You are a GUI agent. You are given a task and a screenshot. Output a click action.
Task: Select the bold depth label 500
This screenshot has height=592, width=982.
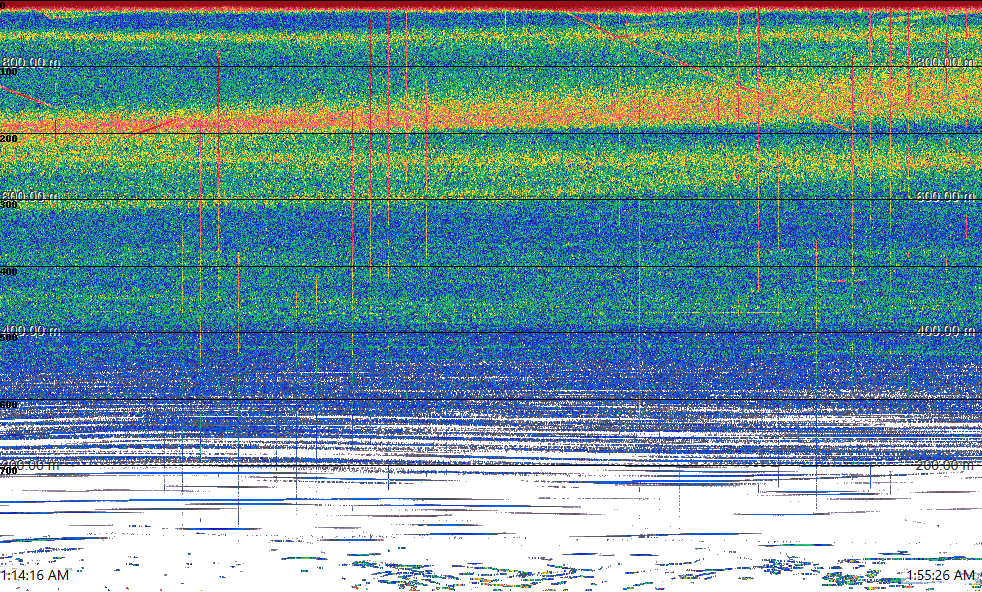coord(9,337)
